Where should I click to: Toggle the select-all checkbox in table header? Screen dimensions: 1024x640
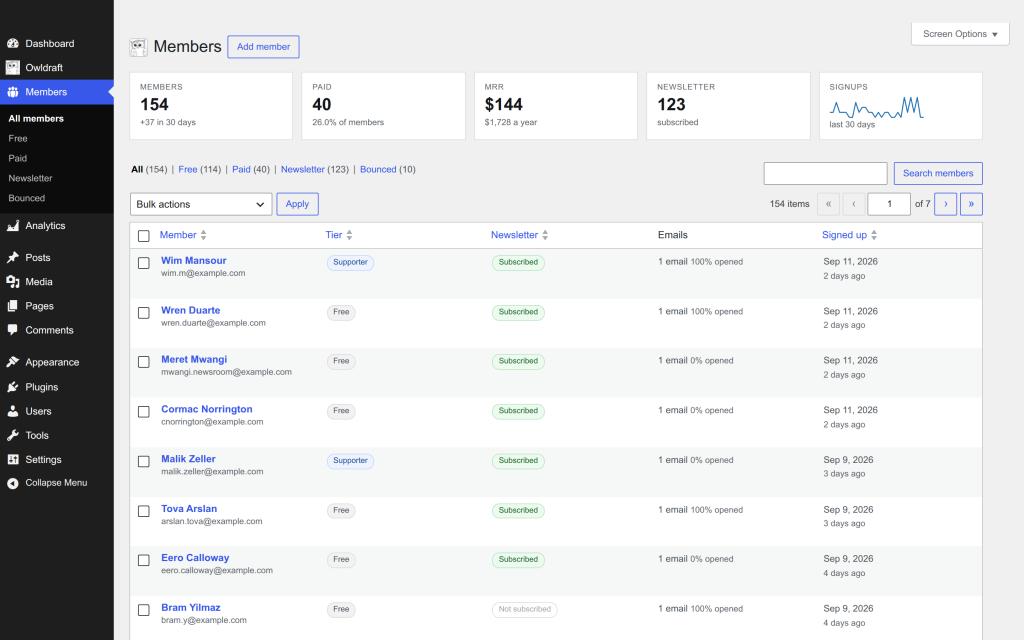click(144, 236)
